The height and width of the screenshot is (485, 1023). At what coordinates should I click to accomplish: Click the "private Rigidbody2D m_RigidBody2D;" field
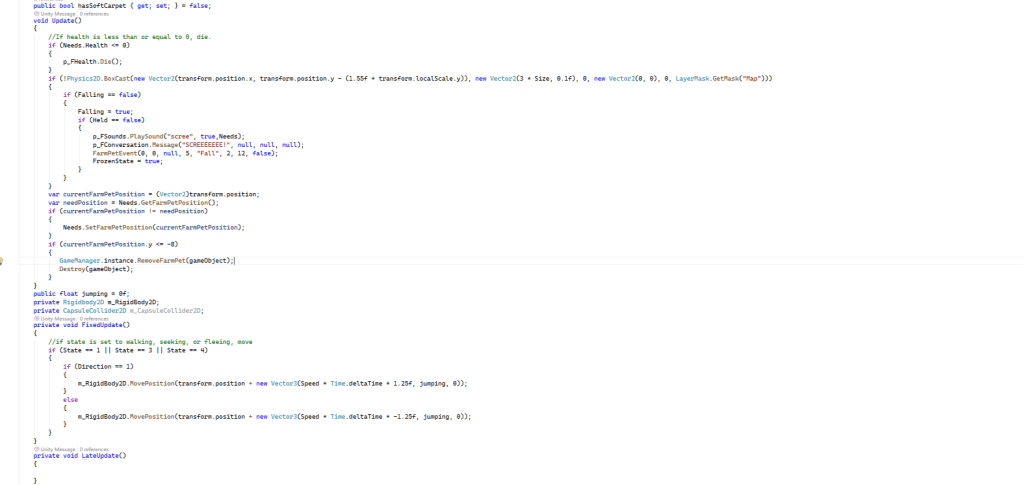(97, 302)
